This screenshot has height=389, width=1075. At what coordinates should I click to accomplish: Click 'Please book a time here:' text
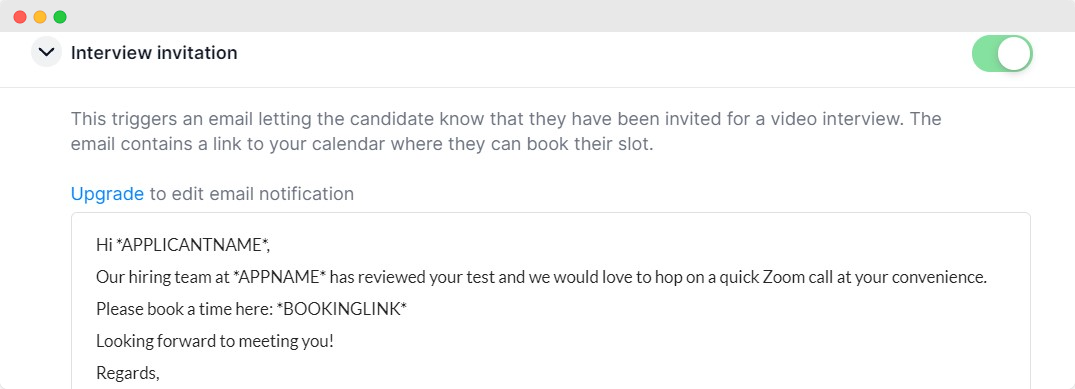click(x=184, y=309)
